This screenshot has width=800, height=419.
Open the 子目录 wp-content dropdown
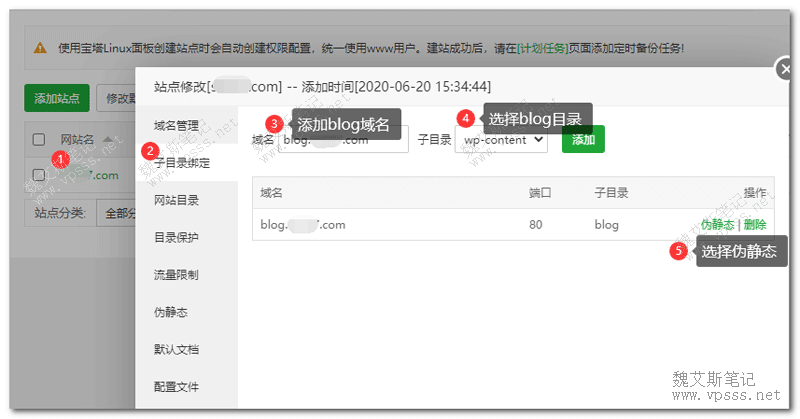click(502, 139)
